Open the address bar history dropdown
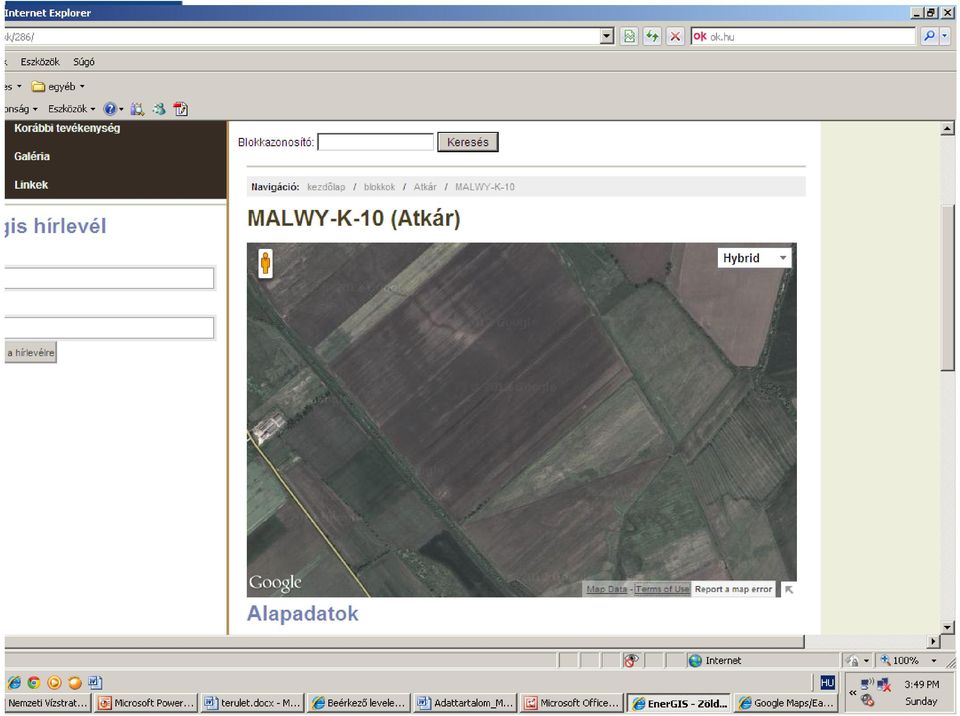The height and width of the screenshot is (716, 960). click(x=607, y=36)
